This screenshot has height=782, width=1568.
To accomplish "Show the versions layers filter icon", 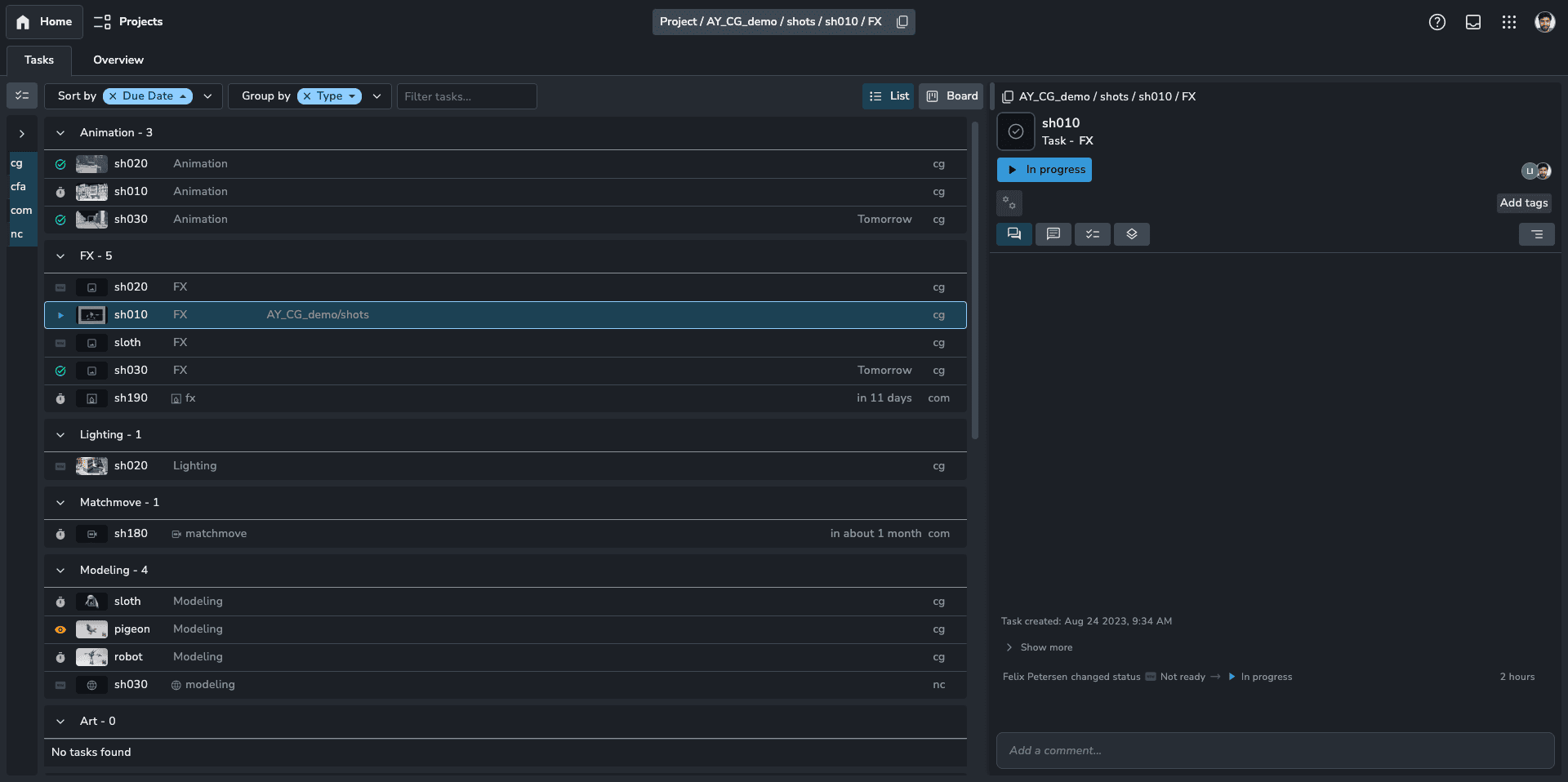I will coord(1131,234).
